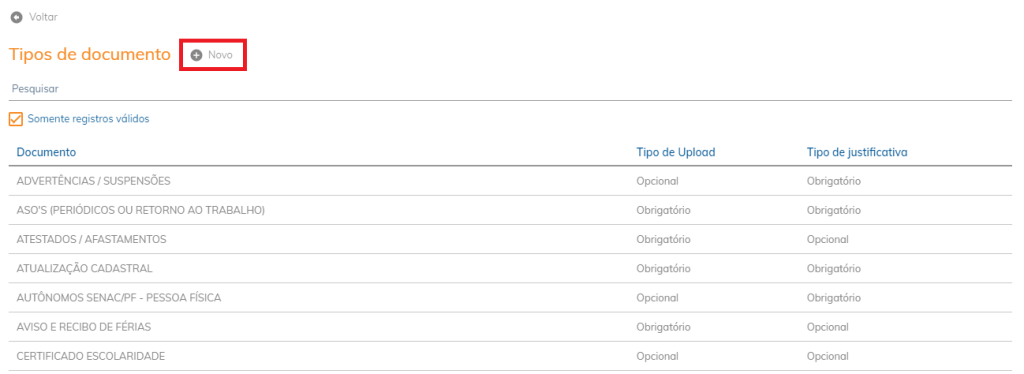Sort by the Documento column header
This screenshot has width=1024, height=374.
pos(46,152)
